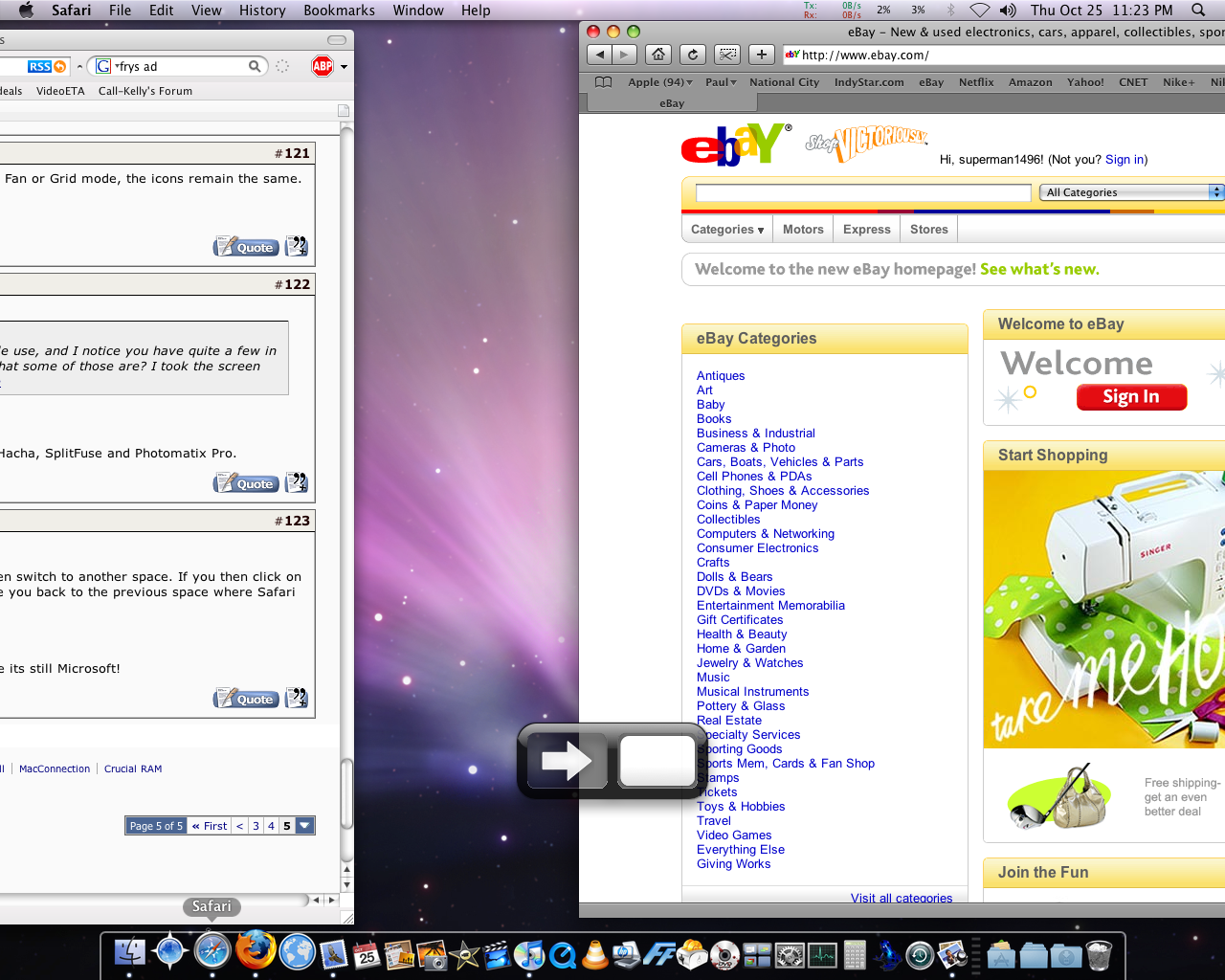Open the Bookmarks menu
This screenshot has width=1225, height=980.
tap(339, 10)
